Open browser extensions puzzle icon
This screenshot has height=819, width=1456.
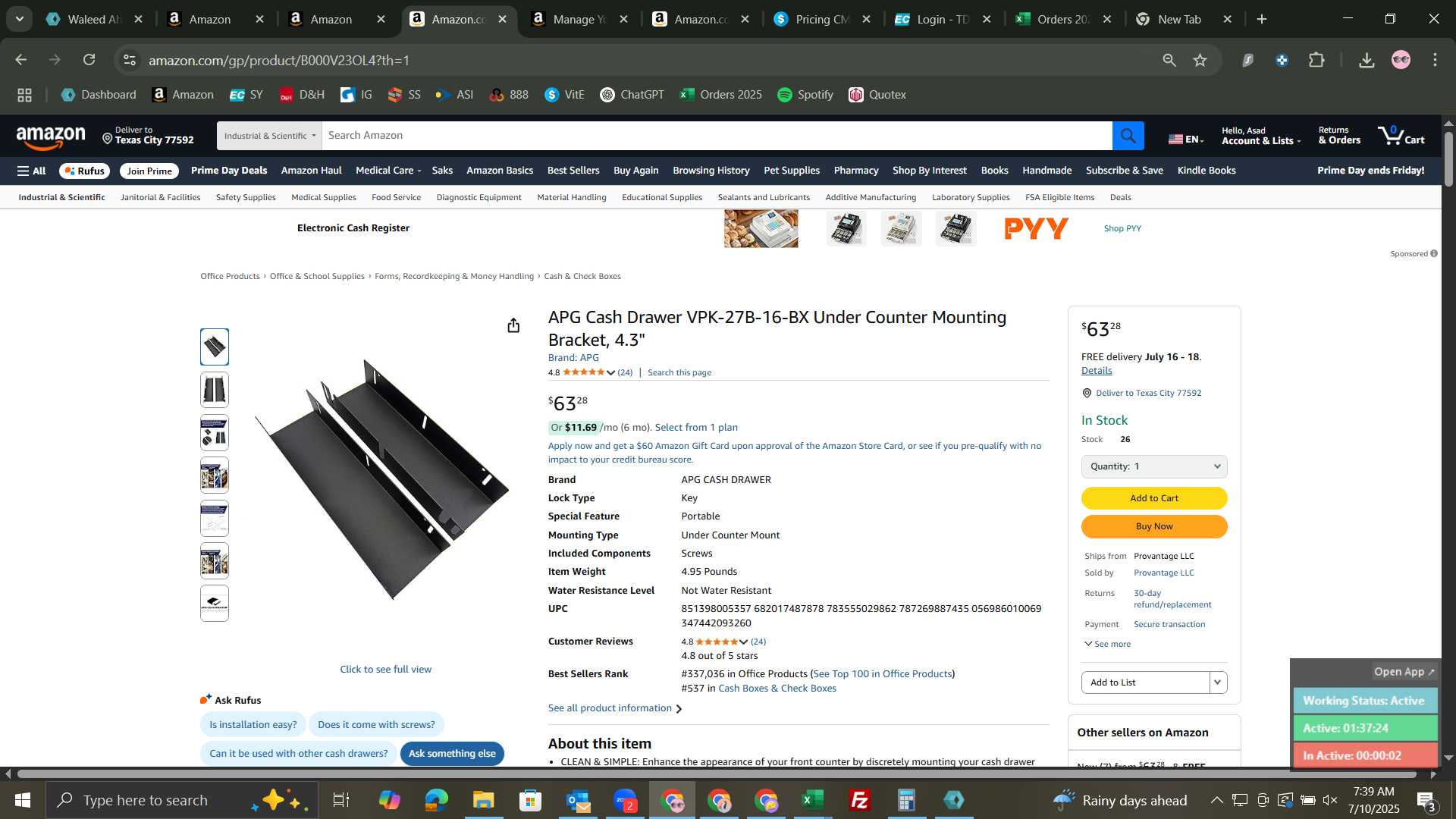1316,60
